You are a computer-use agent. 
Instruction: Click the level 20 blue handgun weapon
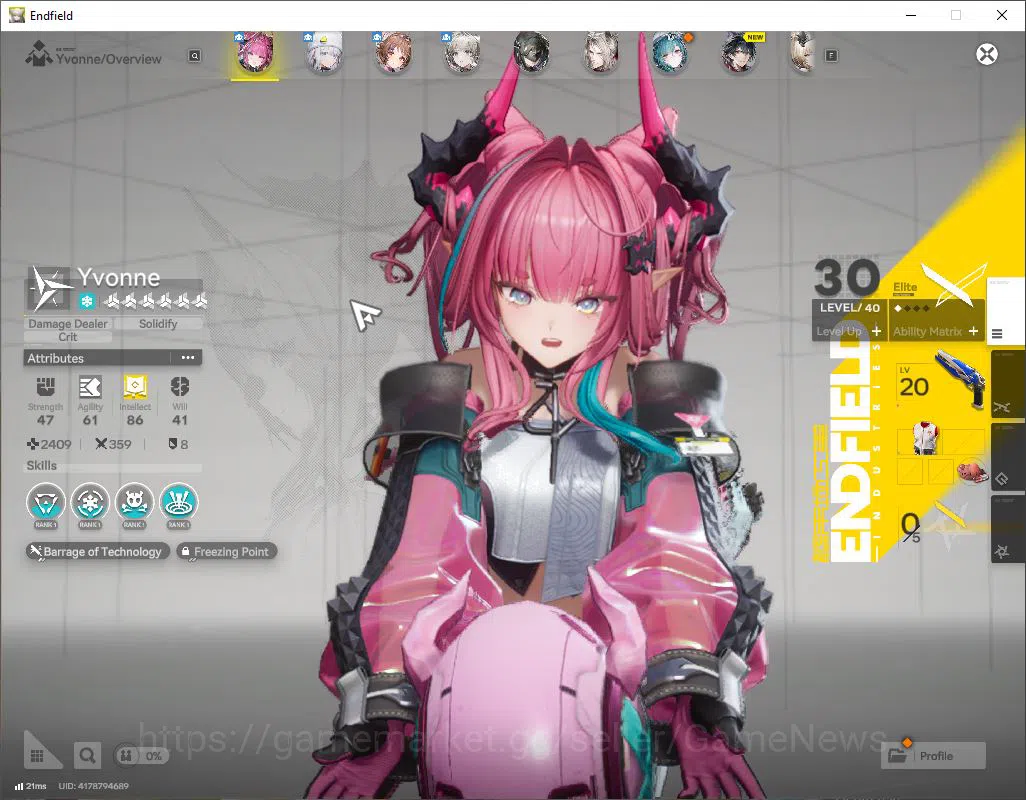click(960, 378)
